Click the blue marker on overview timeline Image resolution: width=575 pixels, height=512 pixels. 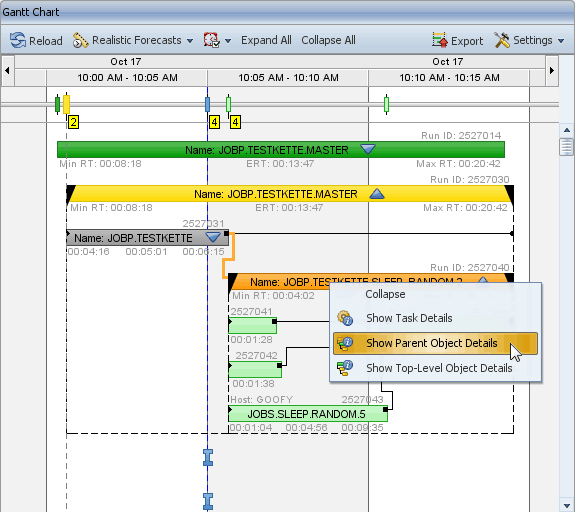[208, 105]
